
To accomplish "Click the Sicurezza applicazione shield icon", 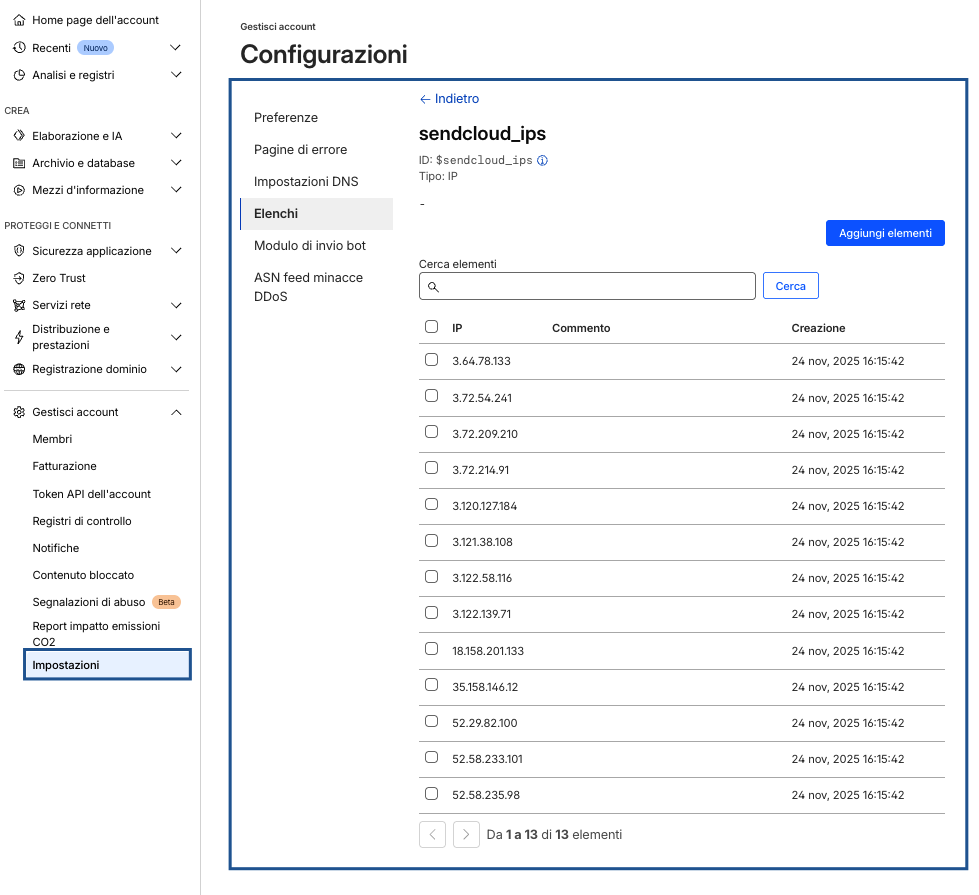I will click(19, 250).
